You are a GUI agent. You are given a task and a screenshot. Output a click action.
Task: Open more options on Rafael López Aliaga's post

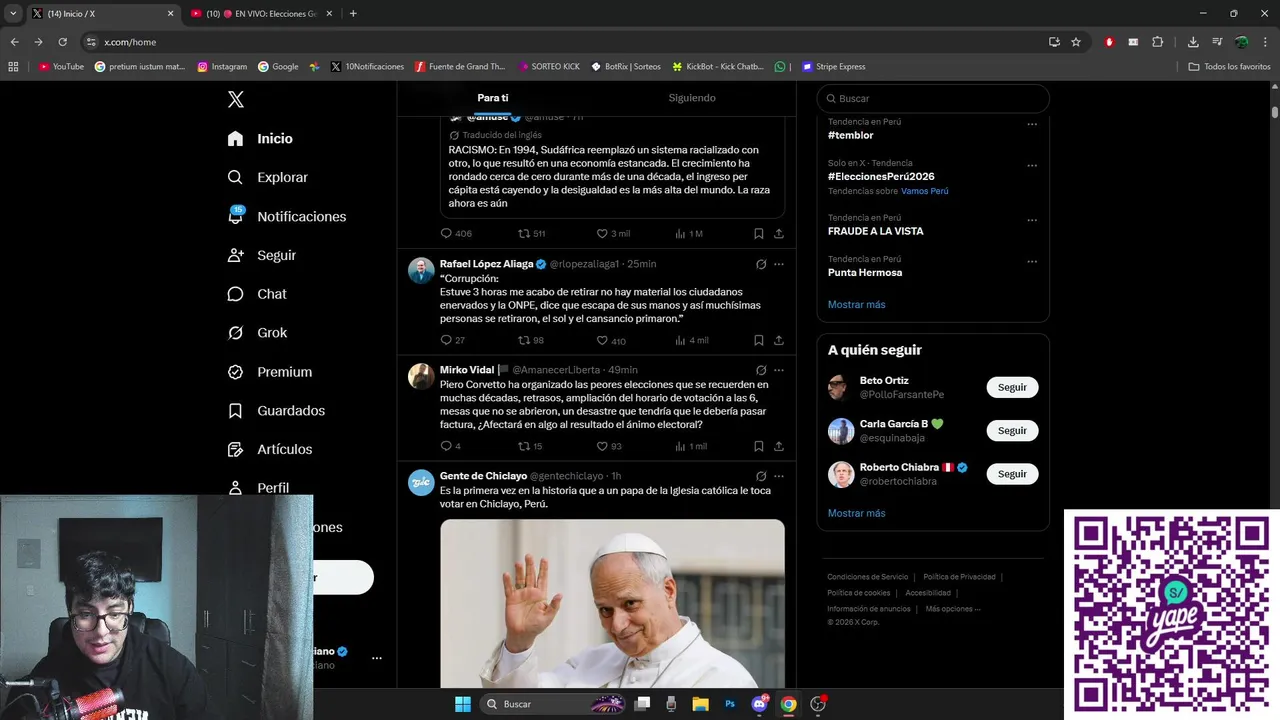tap(778, 264)
